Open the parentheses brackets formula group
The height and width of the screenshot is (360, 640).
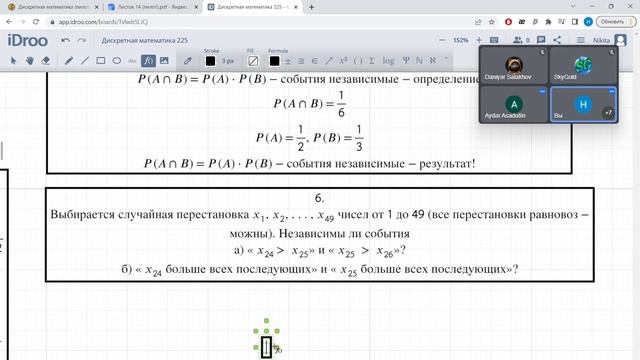click(x=358, y=61)
